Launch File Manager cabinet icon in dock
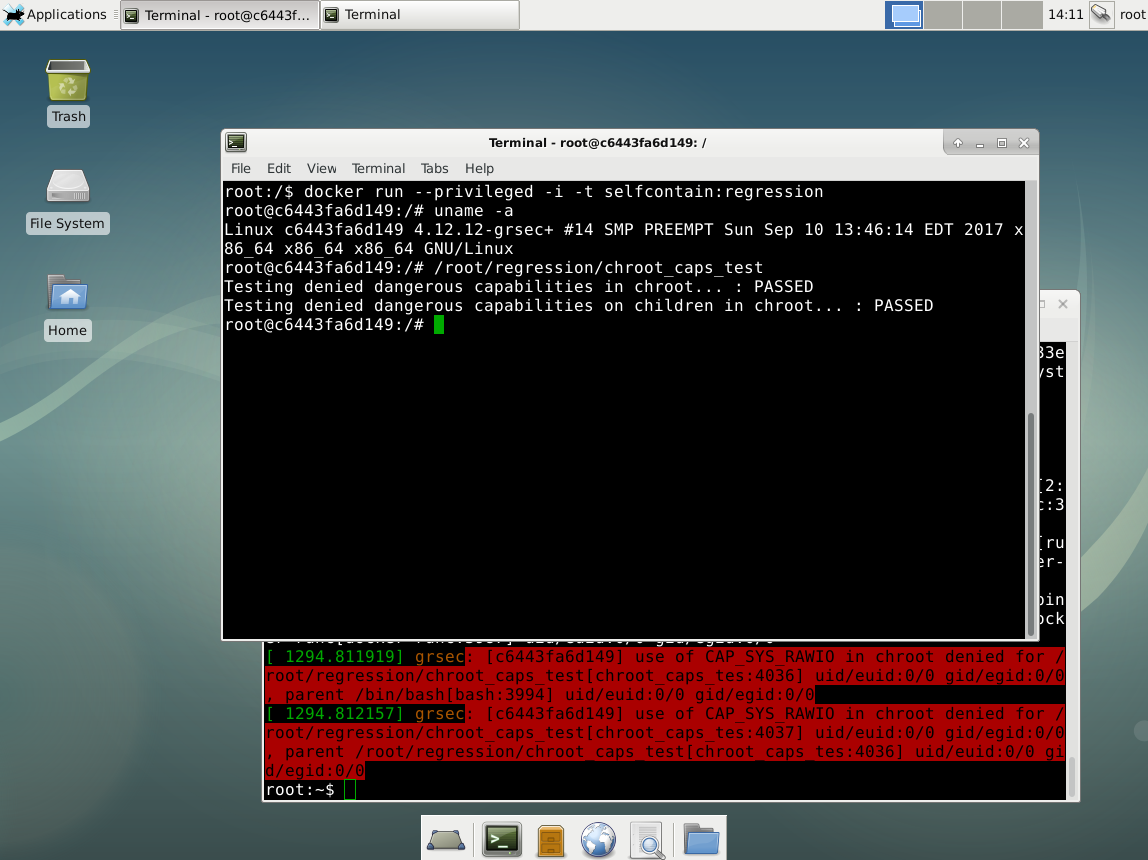Image resolution: width=1148 pixels, height=860 pixels. tap(551, 840)
